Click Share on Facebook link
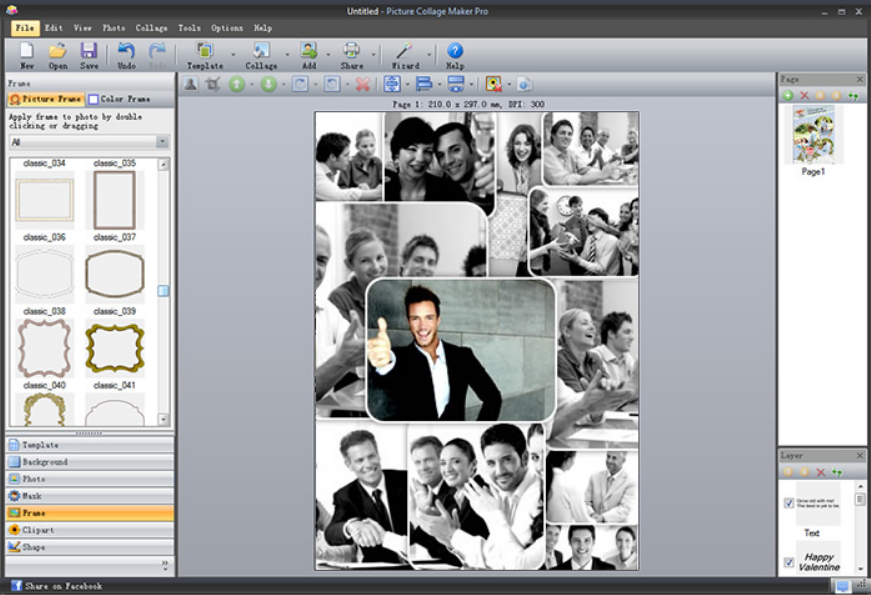871x595 pixels. point(57,586)
